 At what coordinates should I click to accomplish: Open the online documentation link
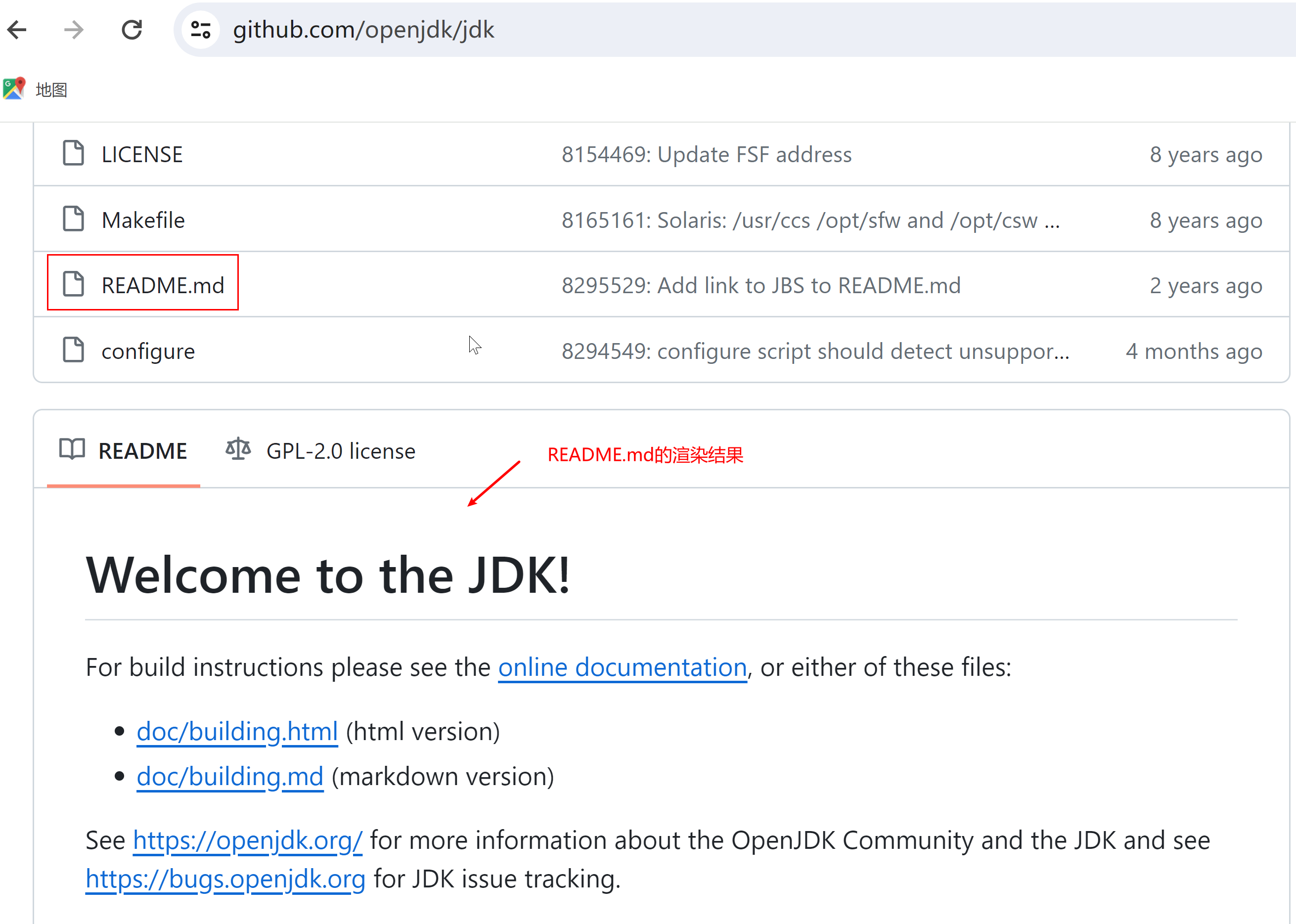[623, 667]
